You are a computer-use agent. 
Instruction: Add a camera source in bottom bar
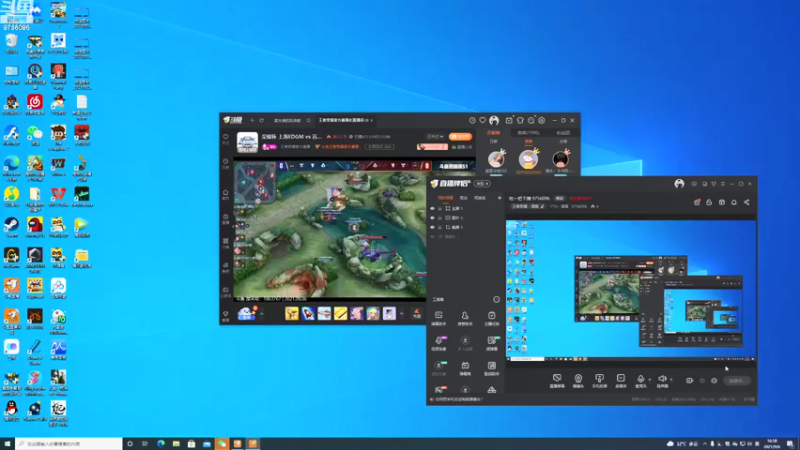(578, 381)
